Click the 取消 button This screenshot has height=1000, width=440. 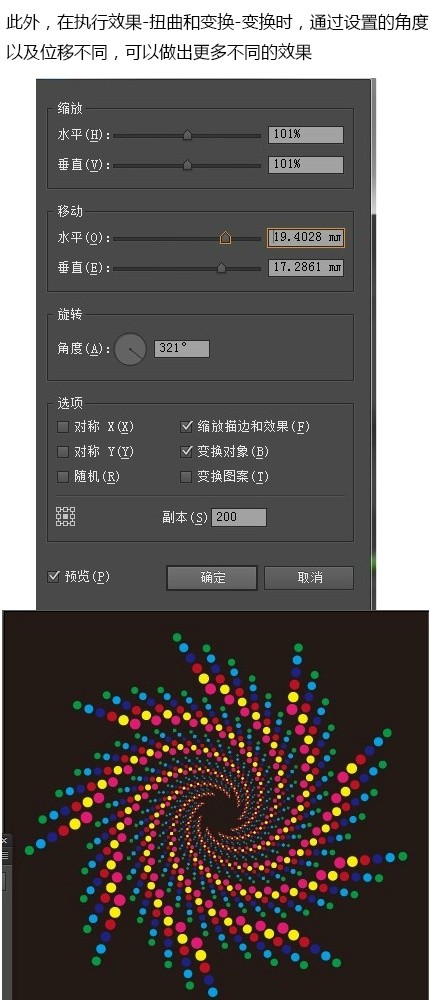[x=309, y=578]
